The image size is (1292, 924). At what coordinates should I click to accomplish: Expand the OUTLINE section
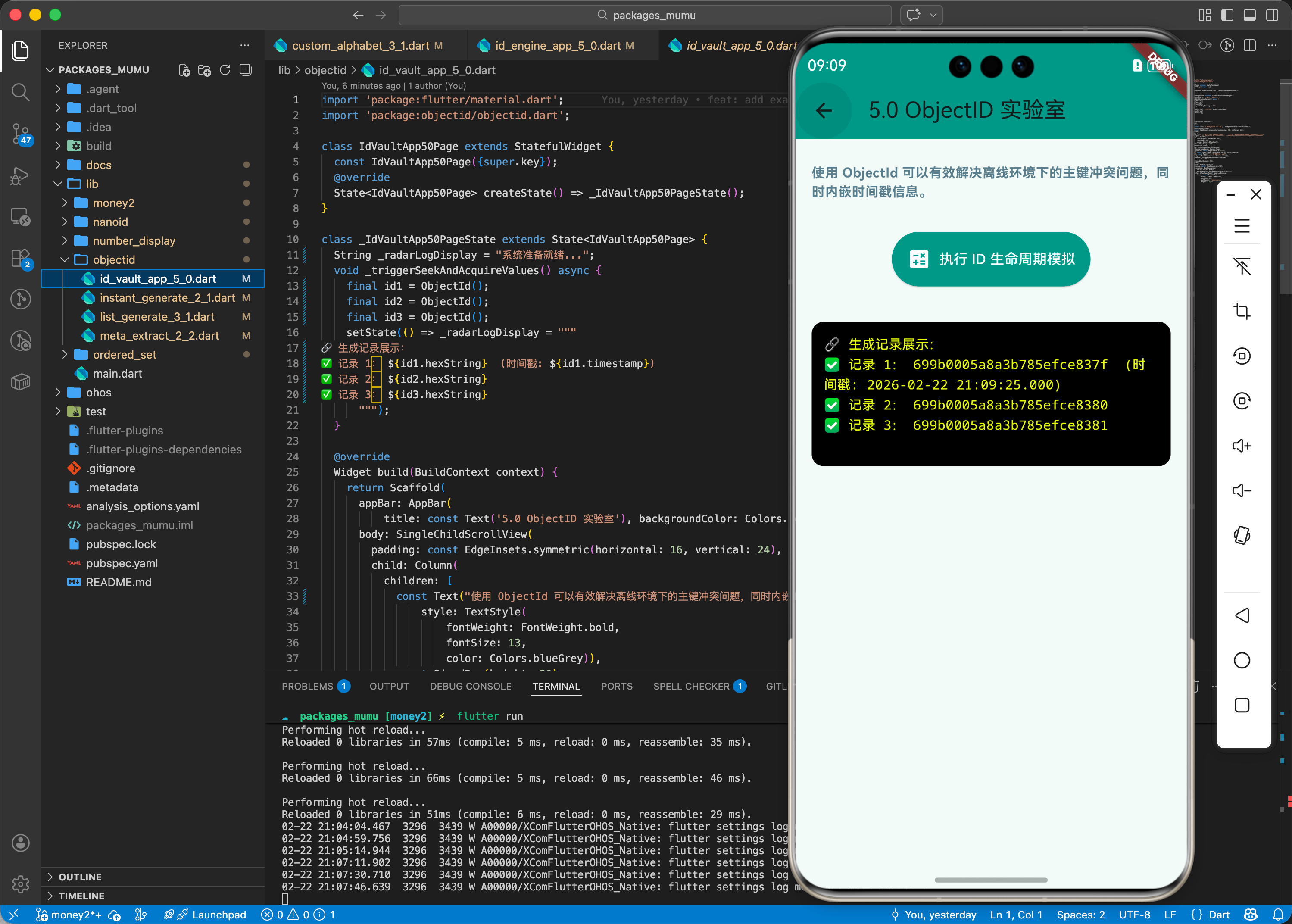click(x=80, y=877)
